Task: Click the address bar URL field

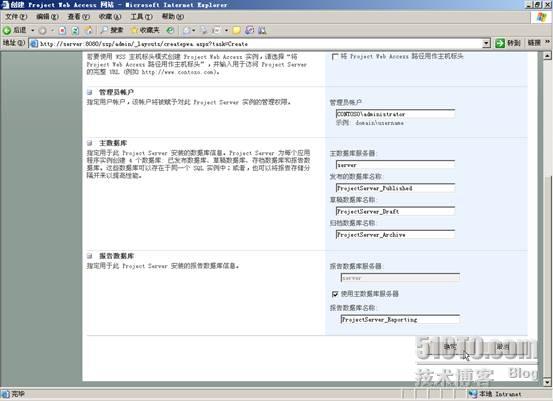Action: coord(260,44)
